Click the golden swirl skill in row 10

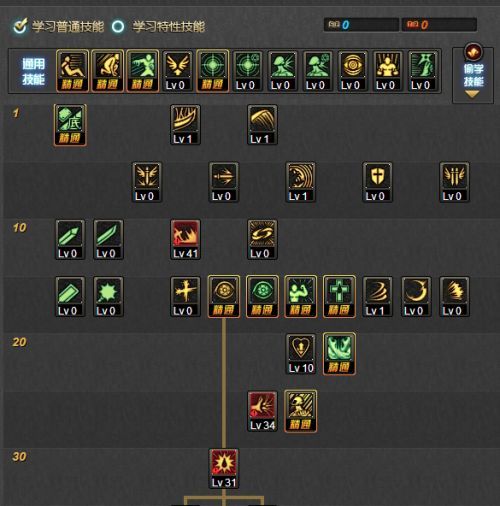tap(262, 239)
